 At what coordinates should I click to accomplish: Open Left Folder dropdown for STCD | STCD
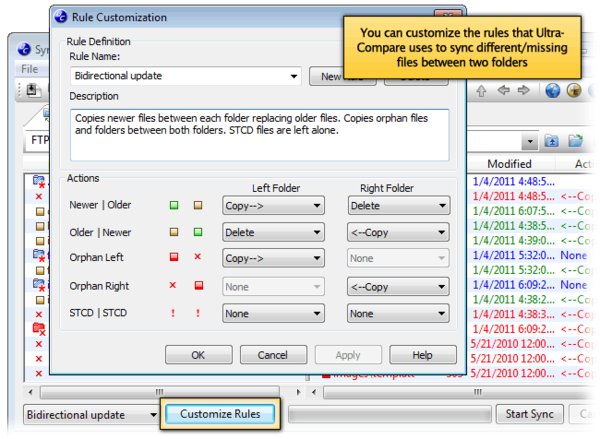273,314
